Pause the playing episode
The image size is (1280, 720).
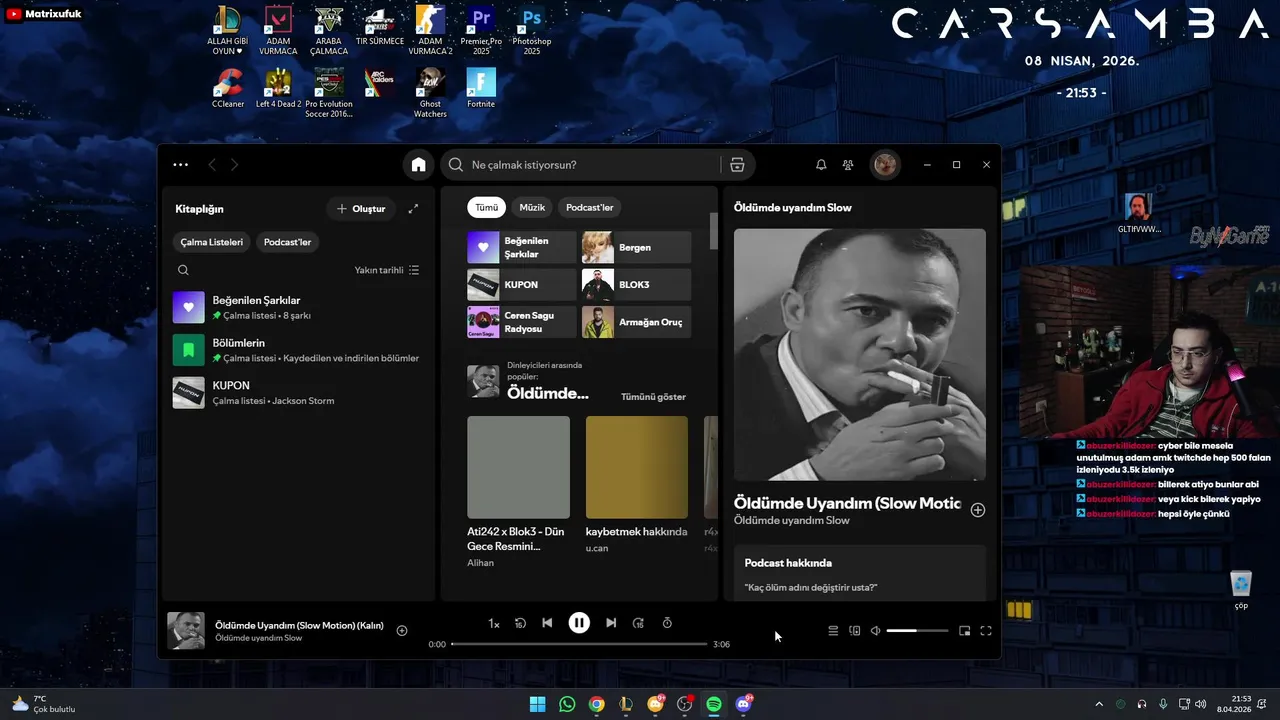click(579, 623)
